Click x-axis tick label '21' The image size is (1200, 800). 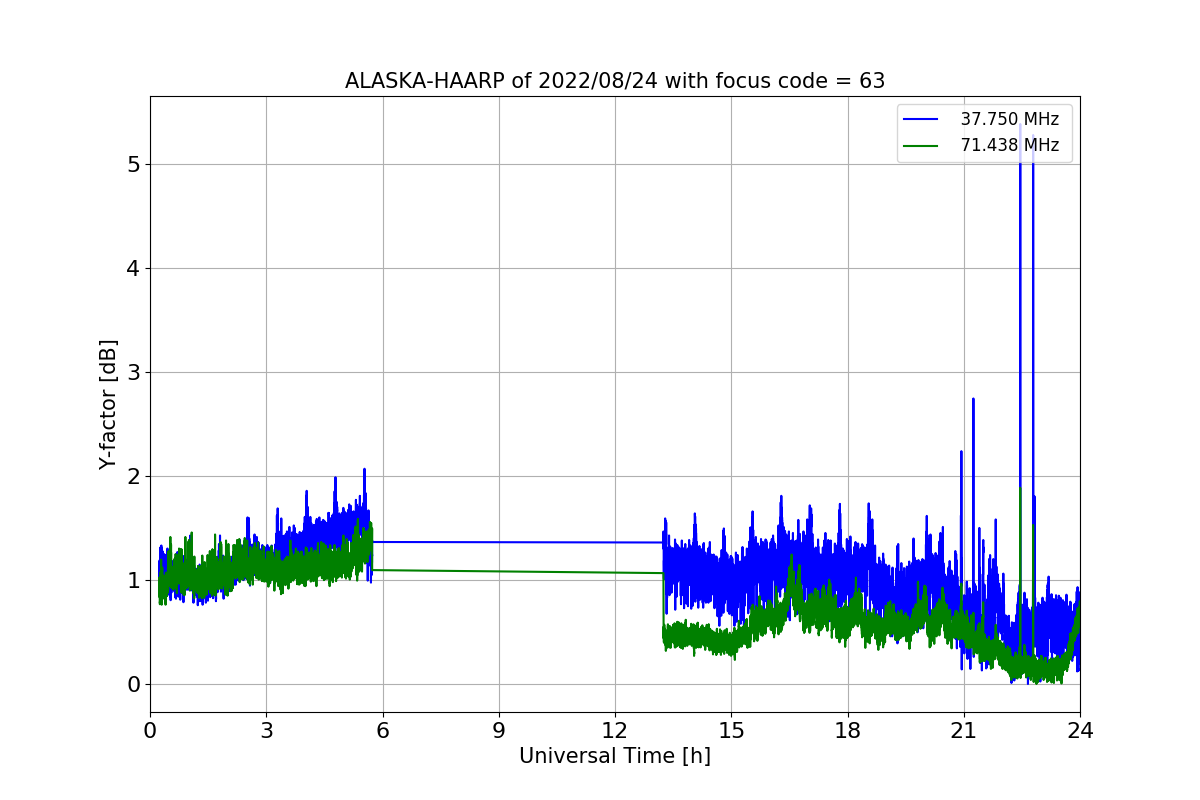tap(964, 731)
